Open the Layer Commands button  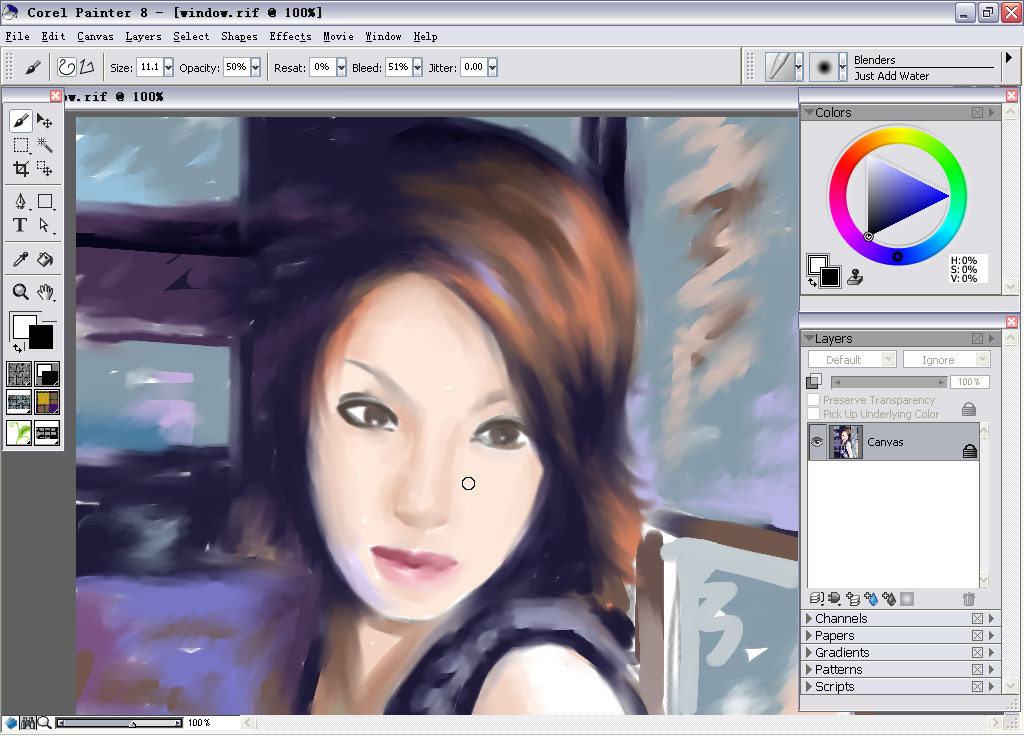coord(816,598)
